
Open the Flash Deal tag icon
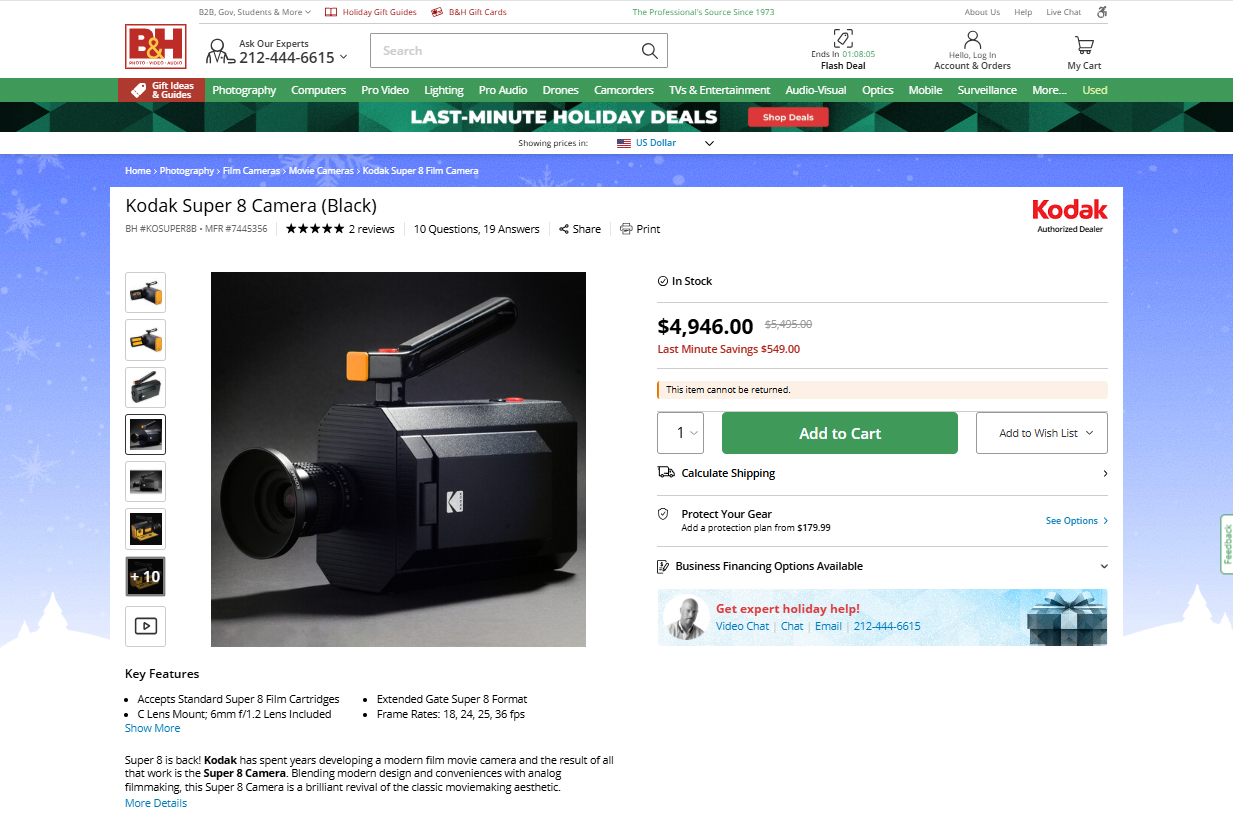point(843,39)
